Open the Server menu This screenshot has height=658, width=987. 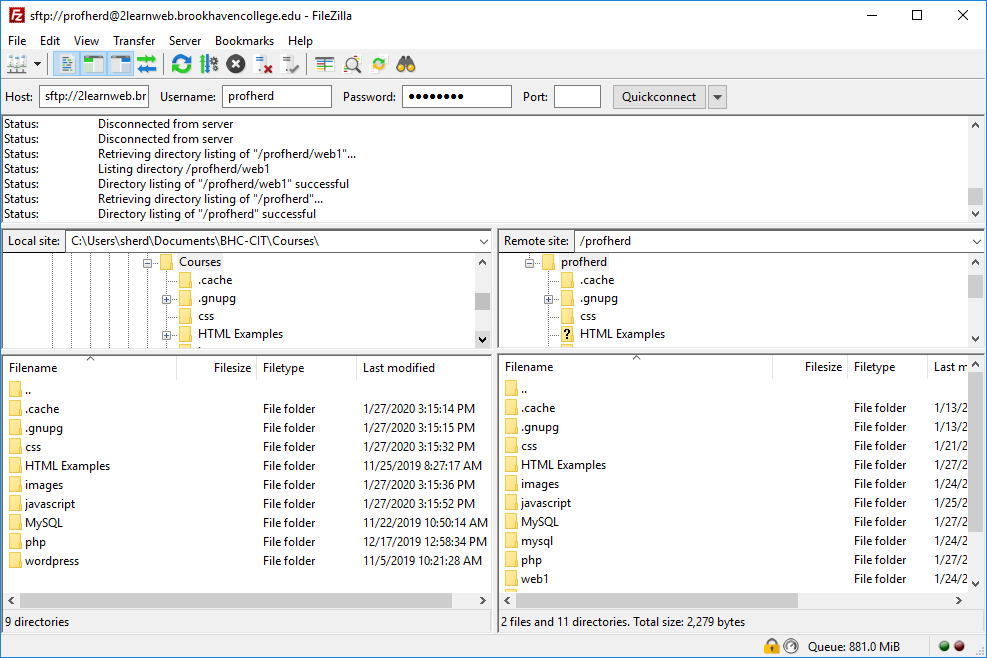coord(184,41)
